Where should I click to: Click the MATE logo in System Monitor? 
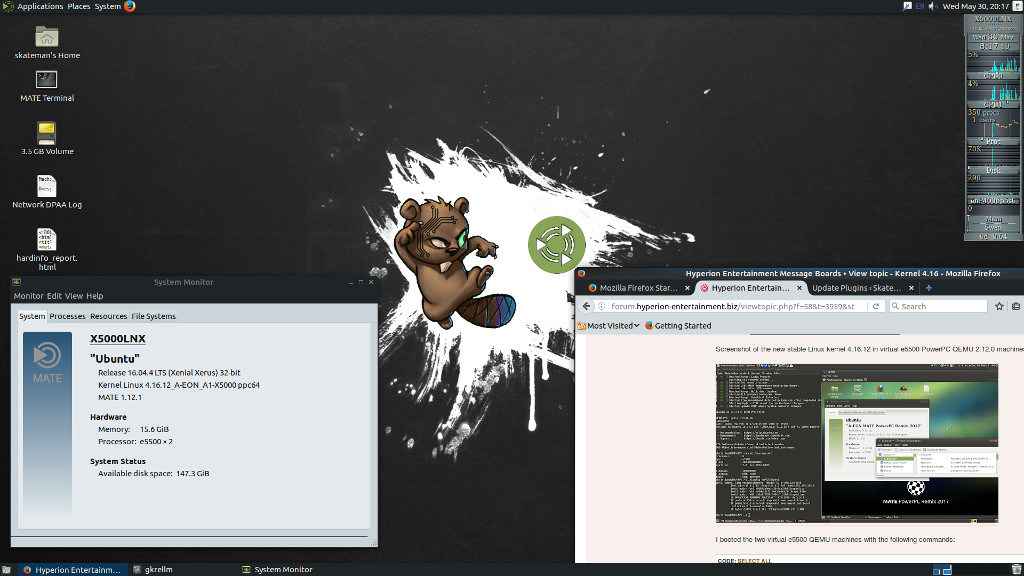click(x=47, y=364)
